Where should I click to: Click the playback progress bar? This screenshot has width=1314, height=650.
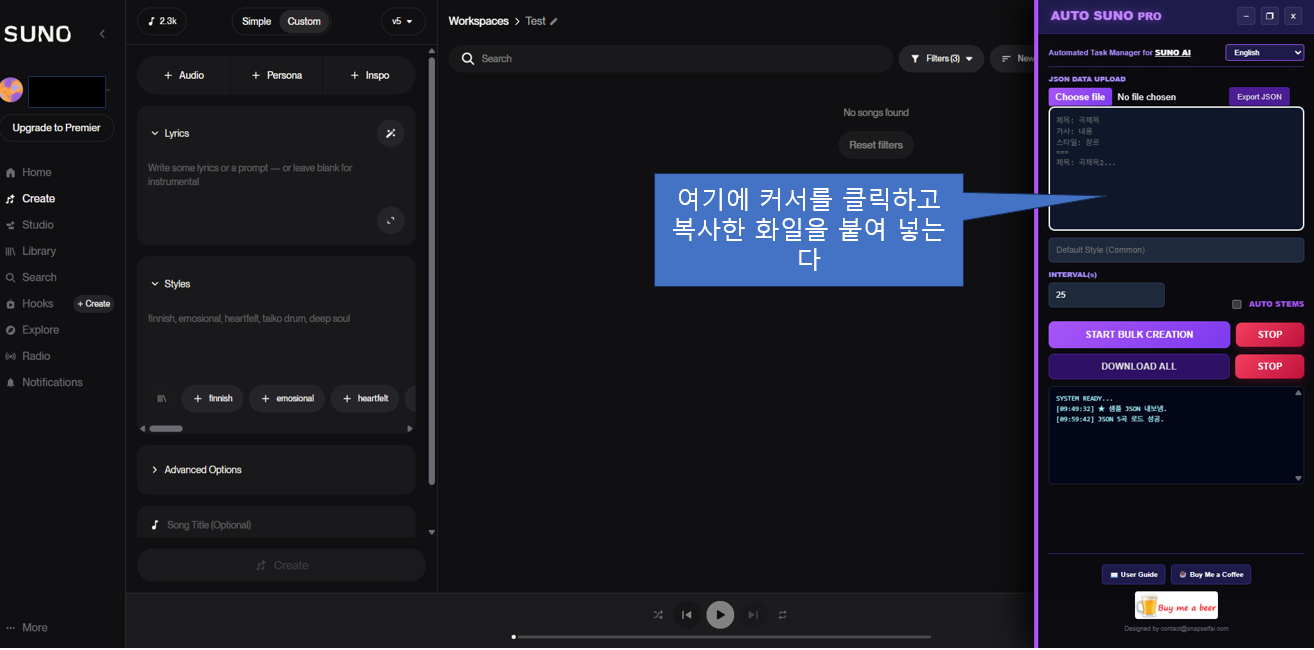coord(721,637)
